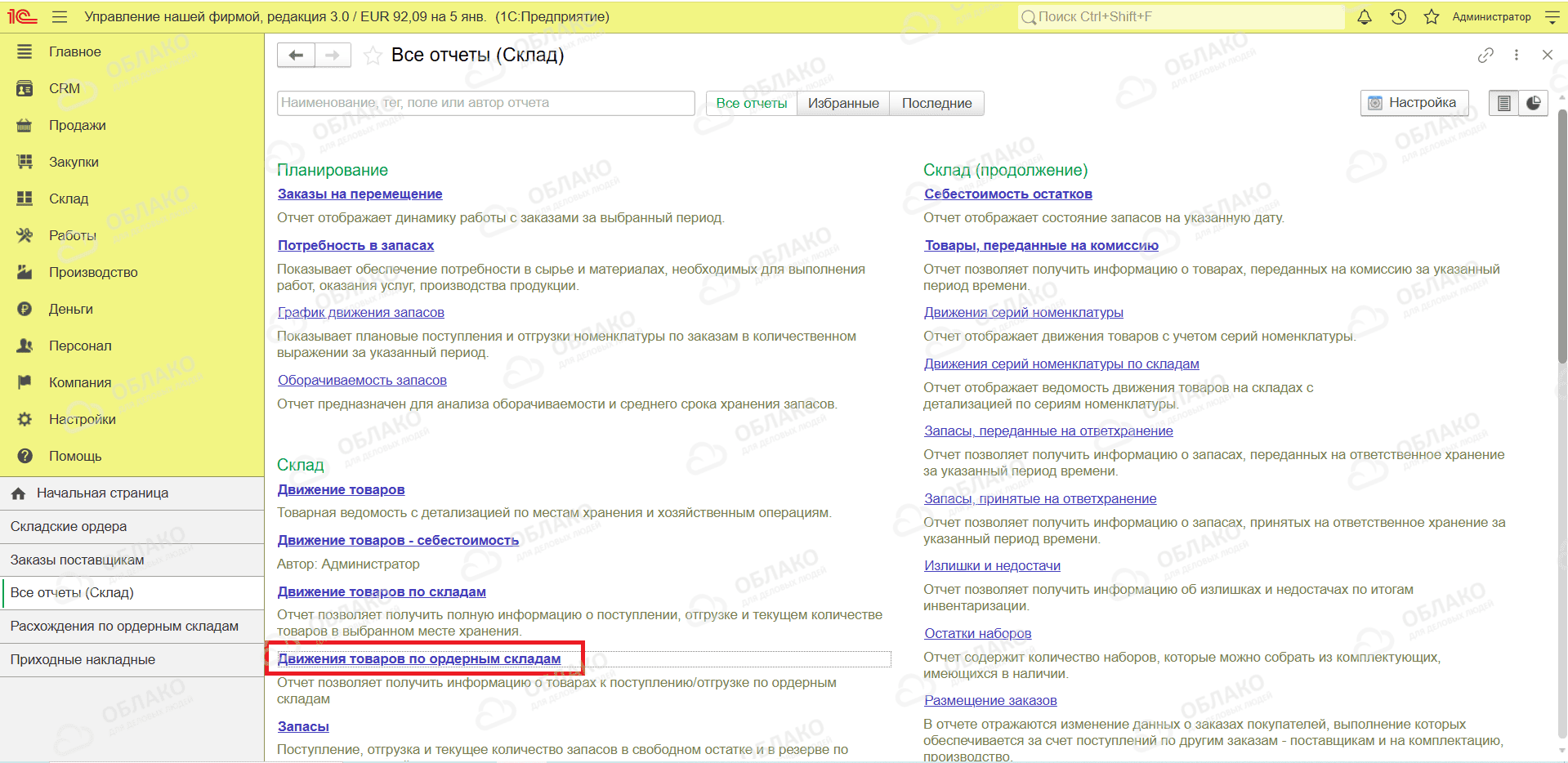Select the Последние filter
This screenshot has width=1568, height=763.
coord(936,103)
